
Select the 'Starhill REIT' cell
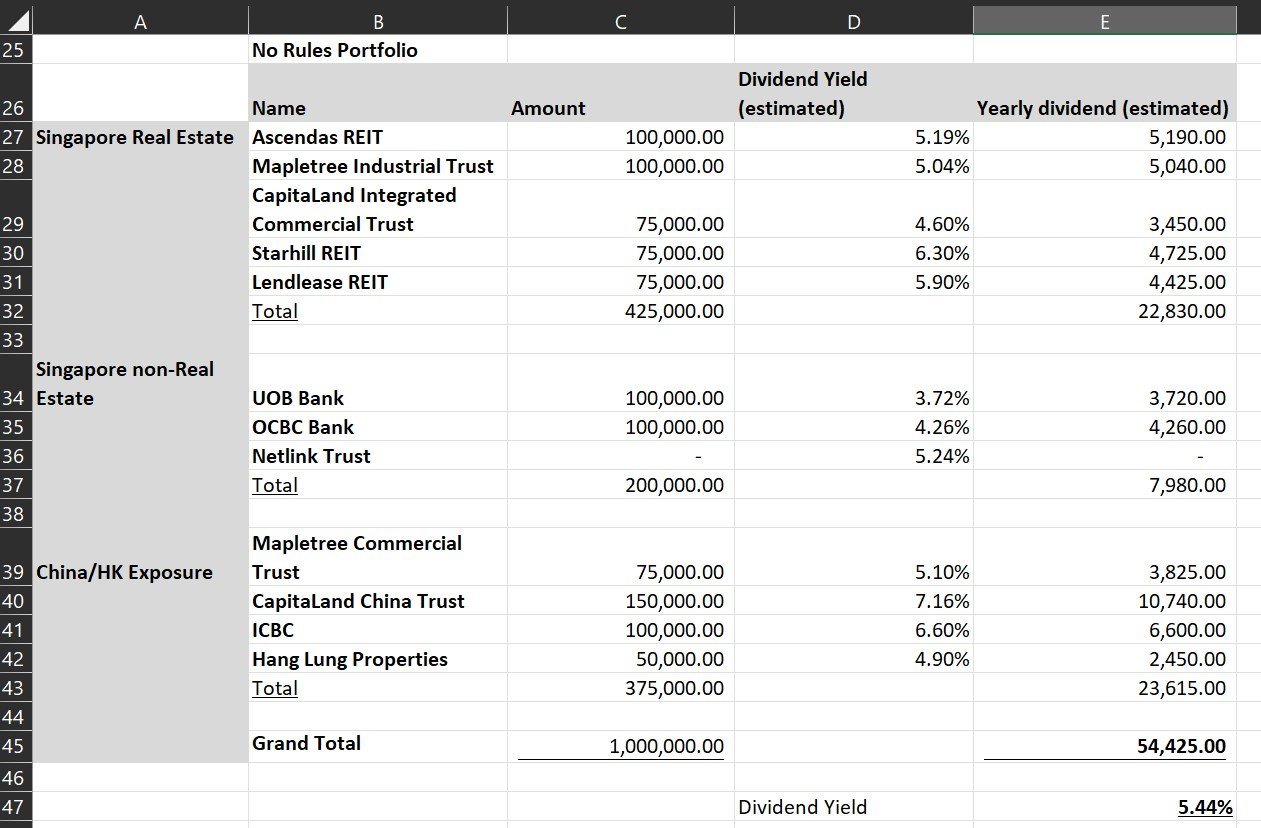378,254
